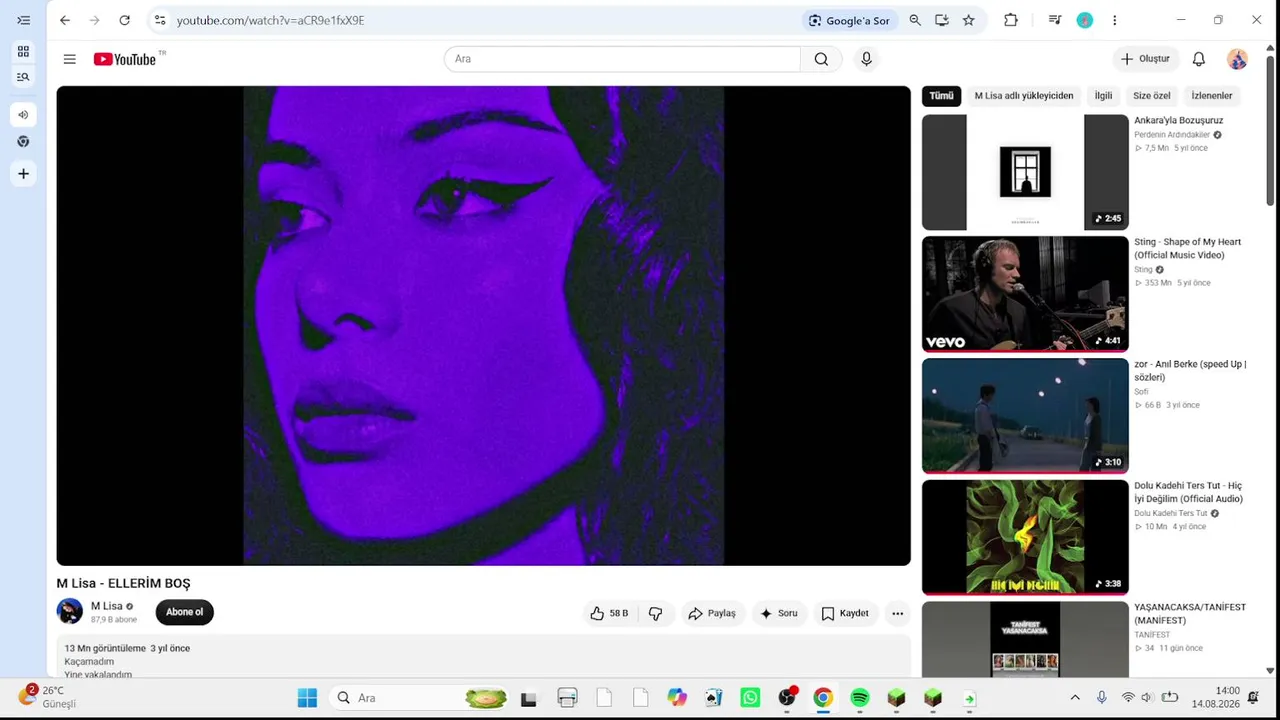Open Chrome extensions puzzle icon
This screenshot has height=720, width=1280.
pos(1011,20)
